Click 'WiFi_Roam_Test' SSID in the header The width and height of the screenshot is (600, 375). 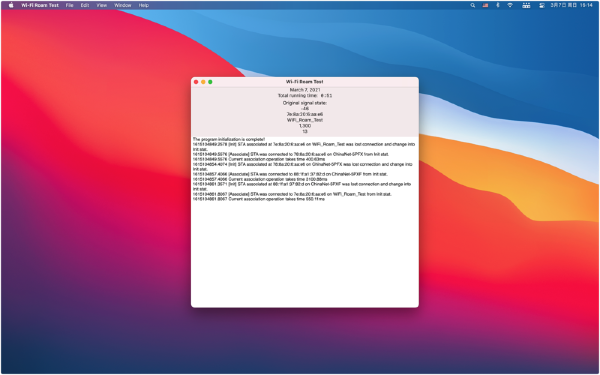point(305,120)
